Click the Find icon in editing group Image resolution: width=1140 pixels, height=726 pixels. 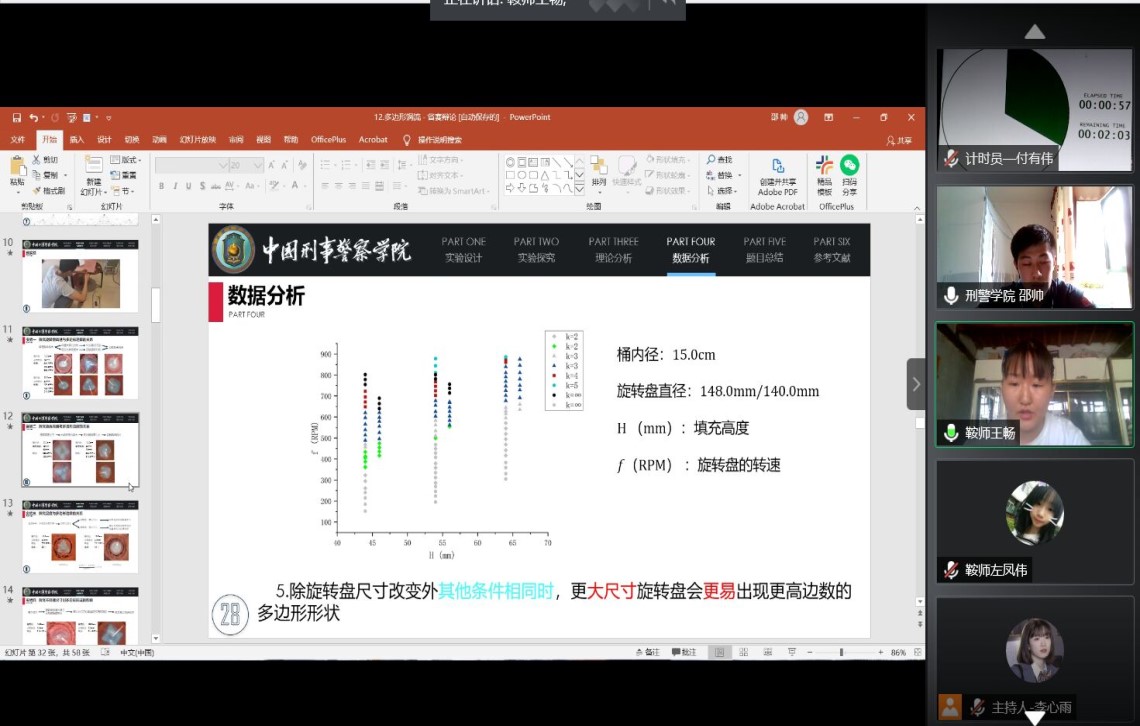click(x=719, y=160)
